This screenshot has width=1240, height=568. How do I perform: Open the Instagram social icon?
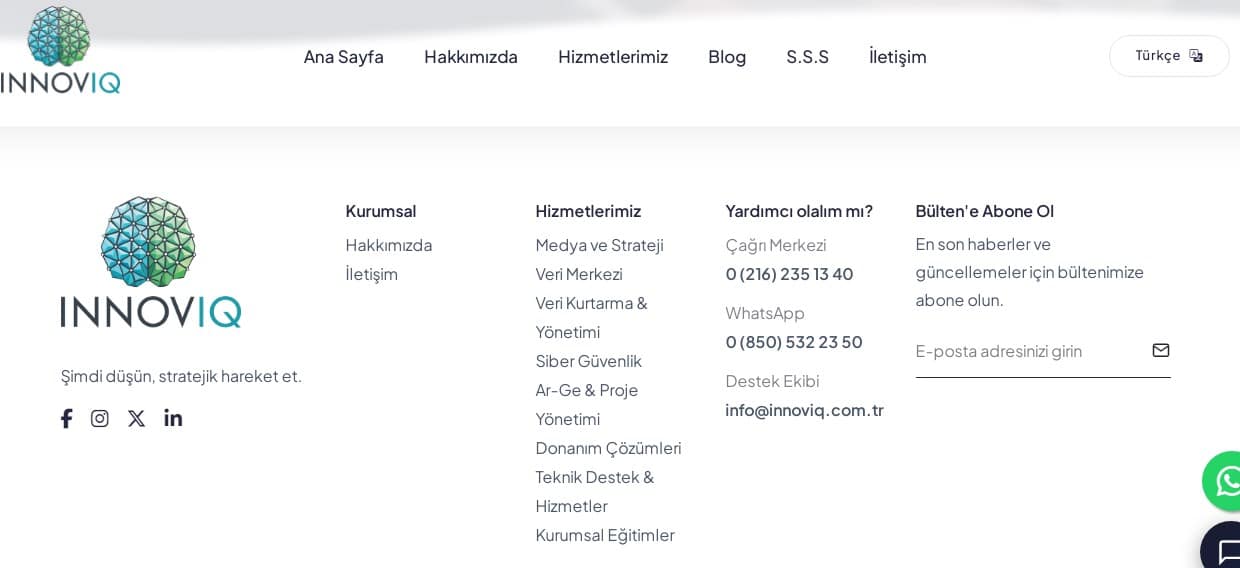tap(100, 418)
